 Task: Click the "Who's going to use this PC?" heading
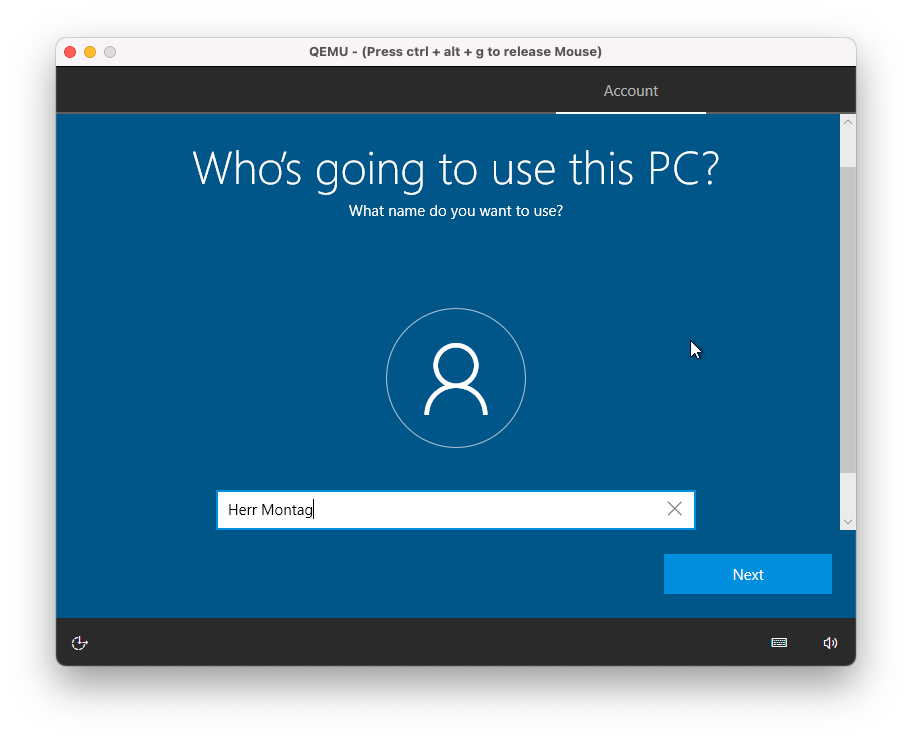456,168
